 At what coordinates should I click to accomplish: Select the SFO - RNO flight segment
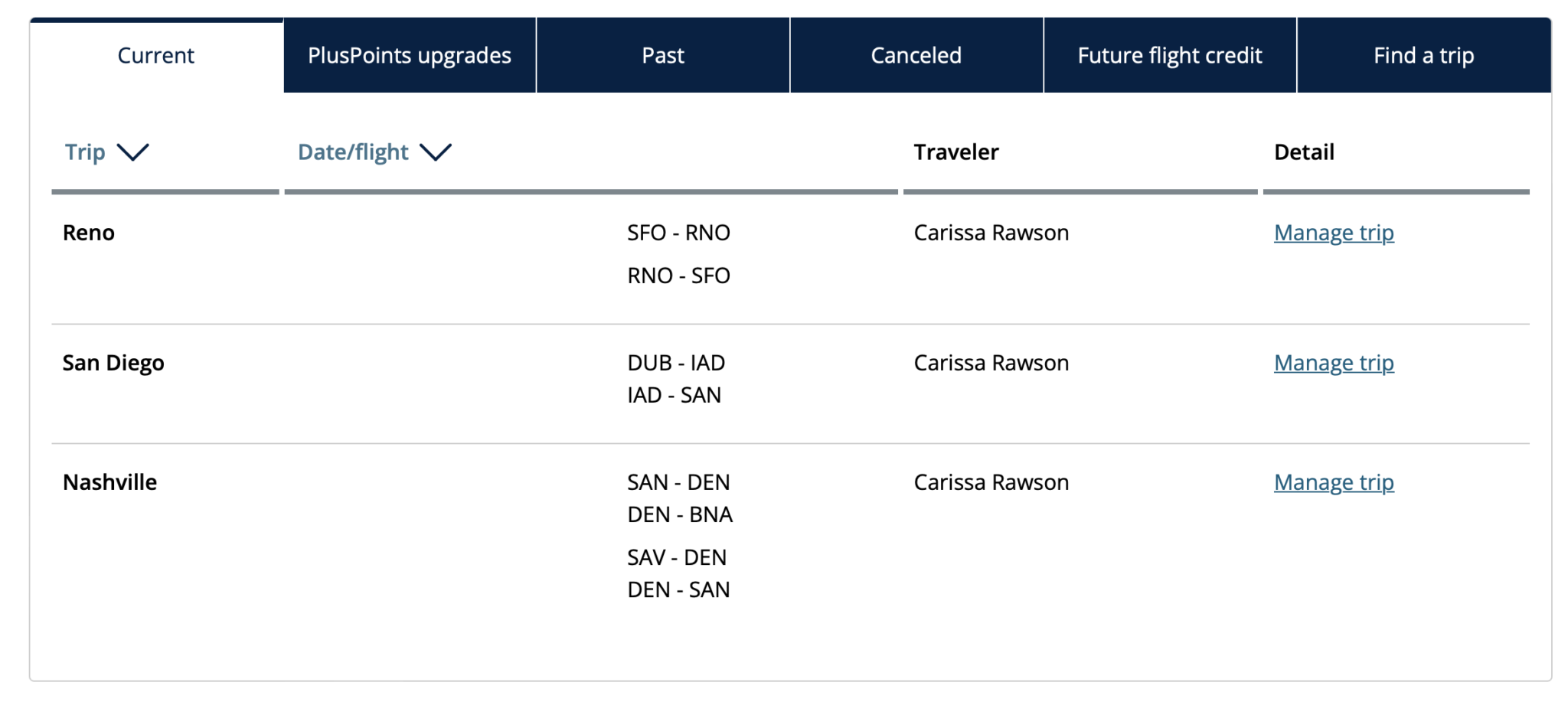coord(678,232)
